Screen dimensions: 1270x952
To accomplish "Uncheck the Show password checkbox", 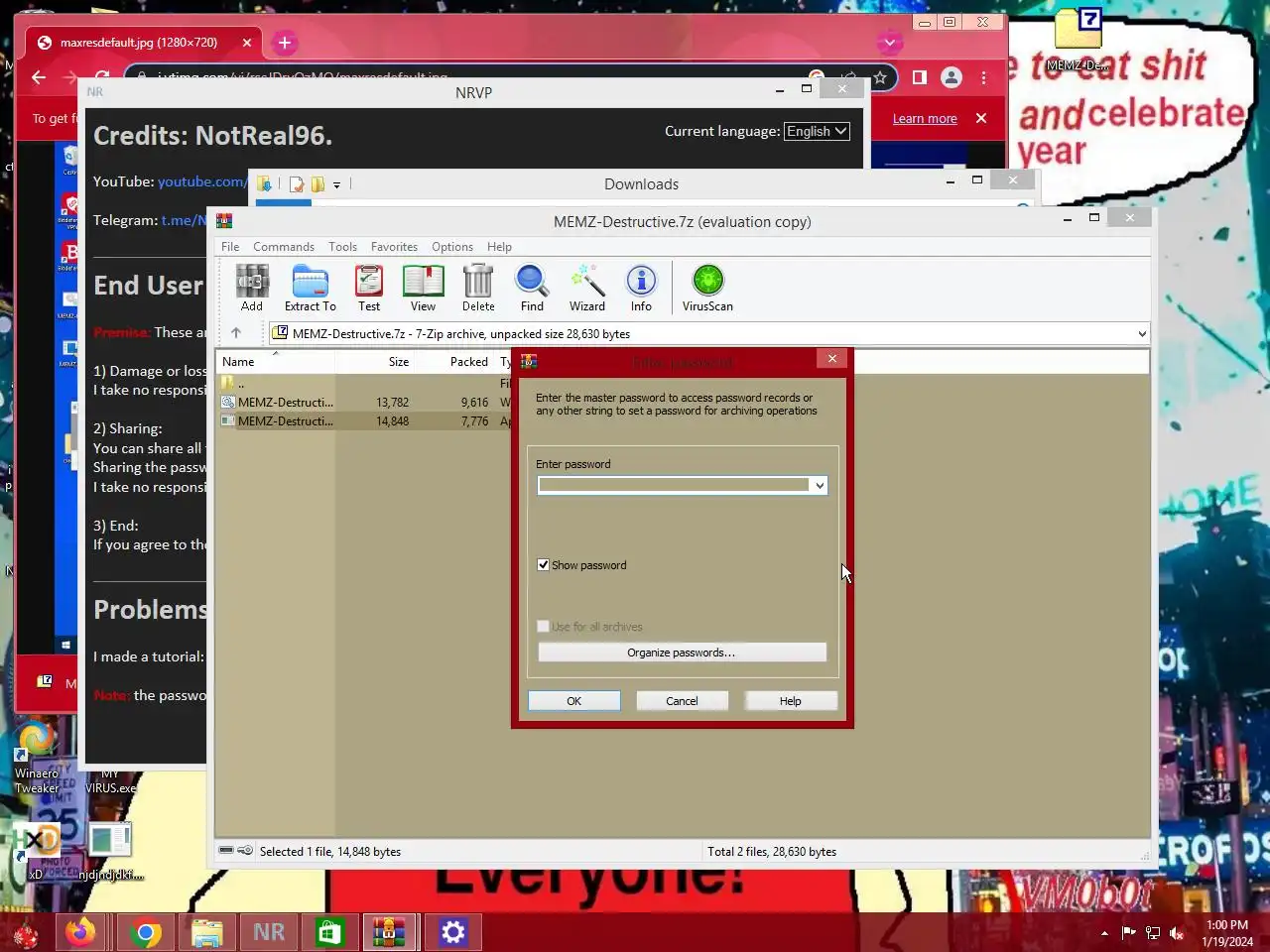I will tap(543, 565).
